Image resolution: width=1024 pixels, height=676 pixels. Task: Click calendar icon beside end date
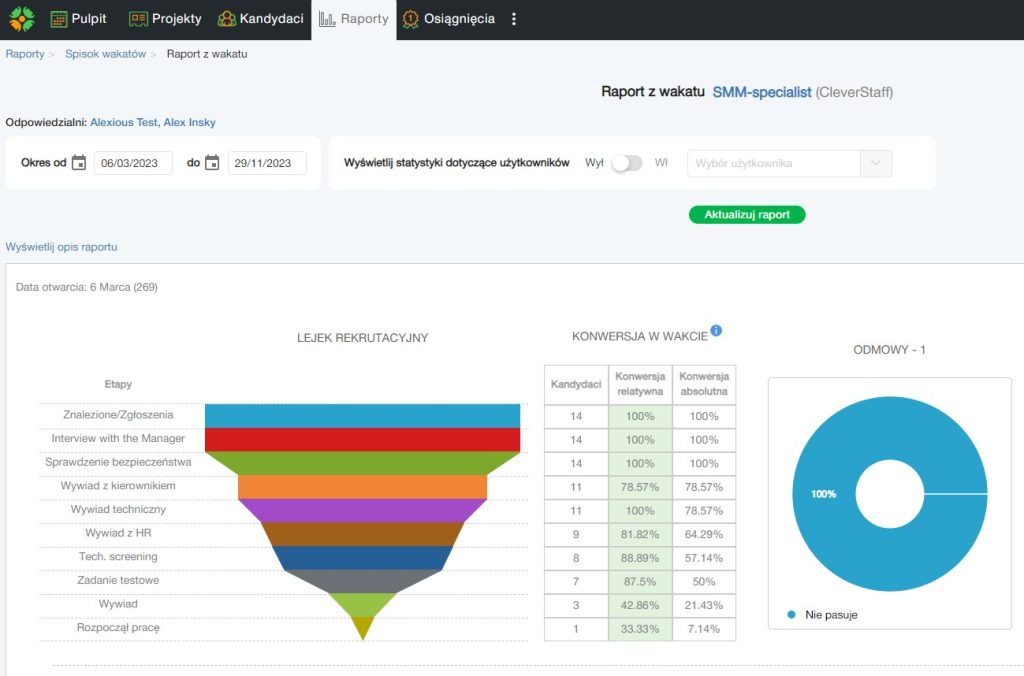[x=212, y=163]
